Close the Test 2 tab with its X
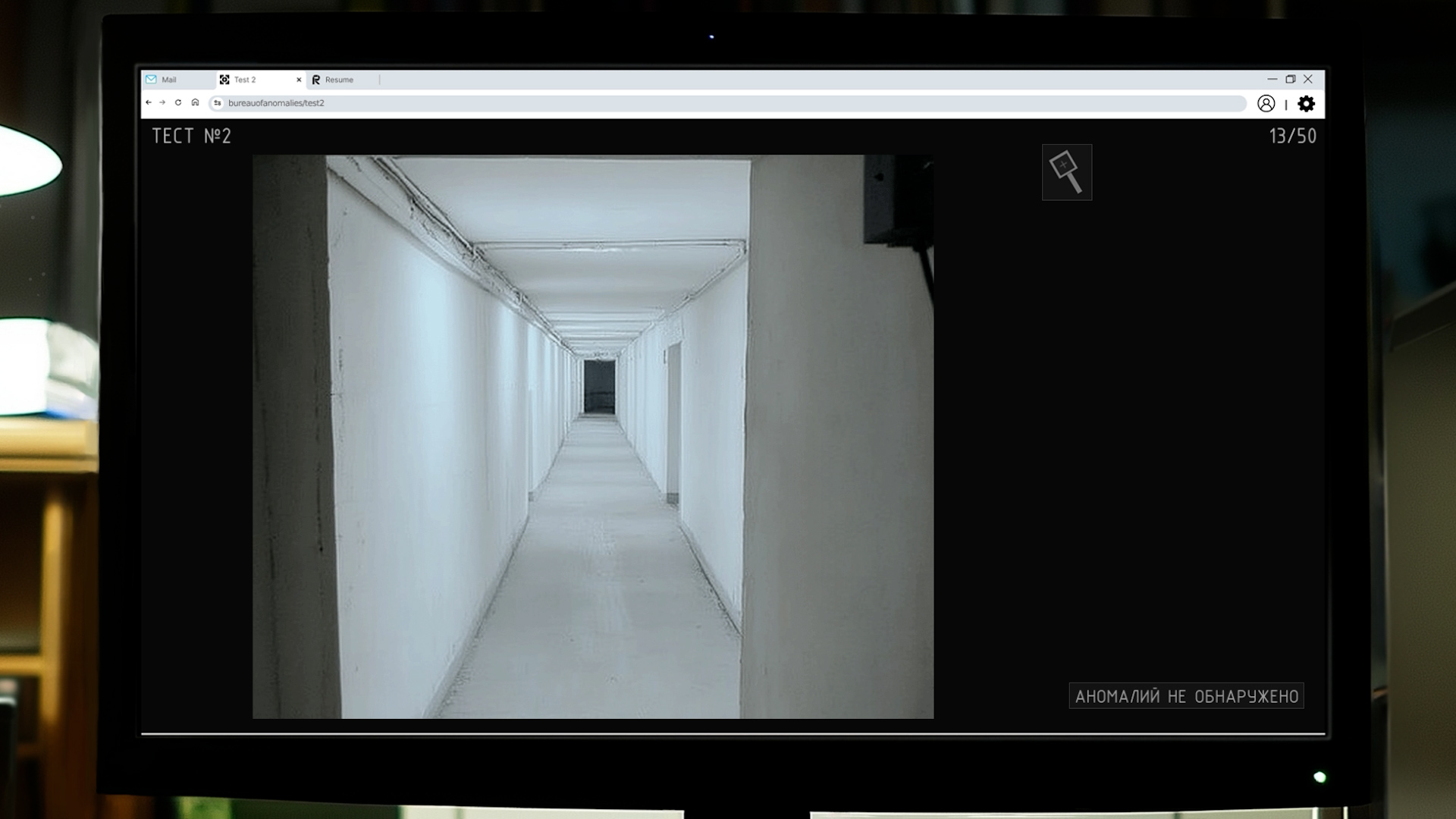1456x819 pixels. click(298, 79)
